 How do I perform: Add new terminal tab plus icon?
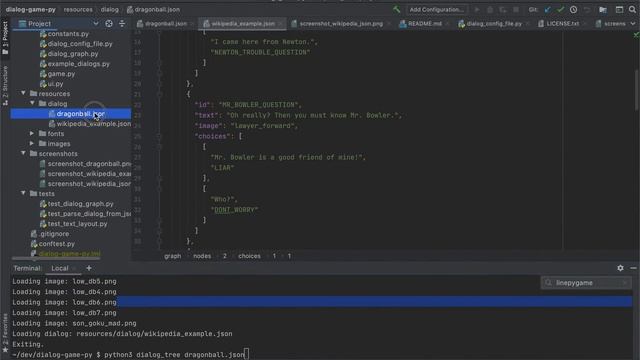(x=89, y=268)
